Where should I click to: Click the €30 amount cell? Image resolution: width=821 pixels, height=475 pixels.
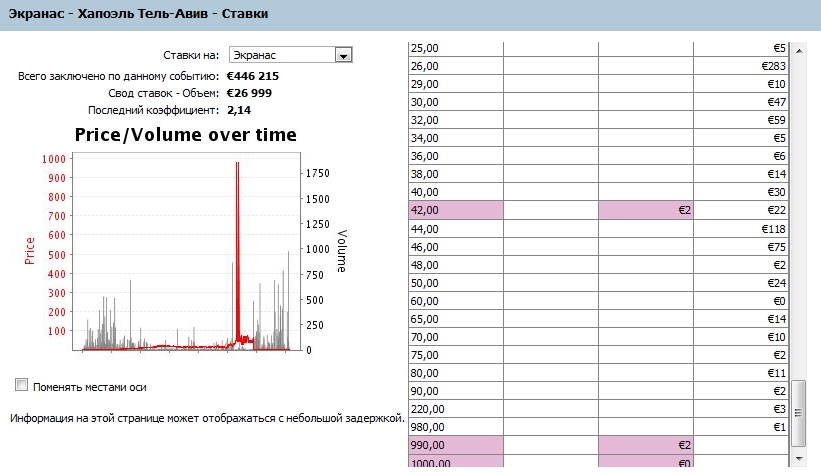[x=740, y=192]
